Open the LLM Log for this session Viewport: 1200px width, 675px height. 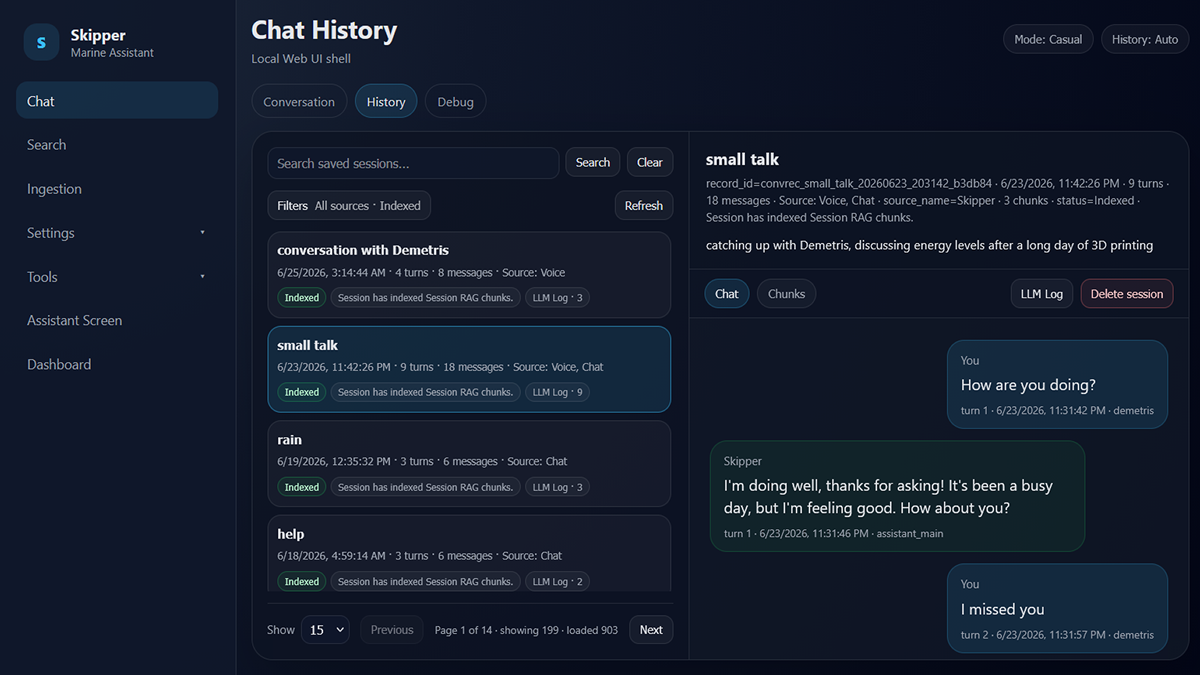(x=1041, y=294)
